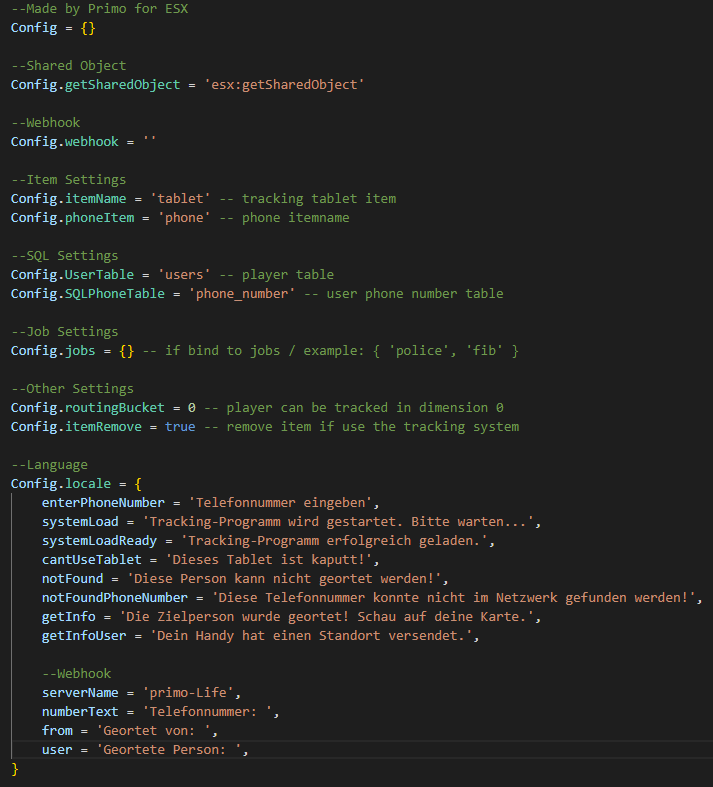Click the 'Config.routingBucket' identifier

coord(88,408)
